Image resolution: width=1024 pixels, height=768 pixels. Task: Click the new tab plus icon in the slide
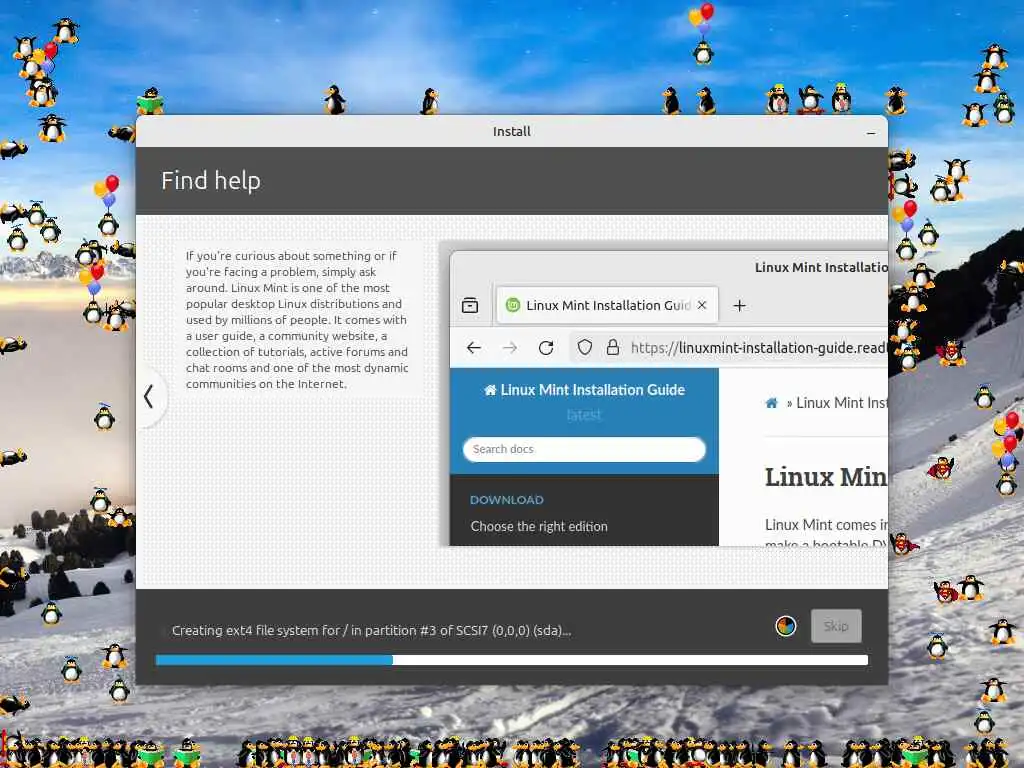[x=739, y=306]
